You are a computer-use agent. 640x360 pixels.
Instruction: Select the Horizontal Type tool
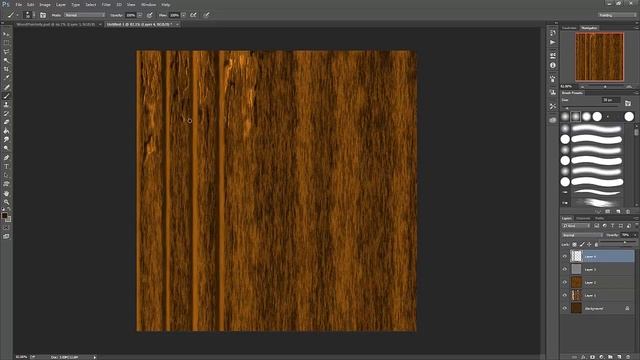(6, 167)
